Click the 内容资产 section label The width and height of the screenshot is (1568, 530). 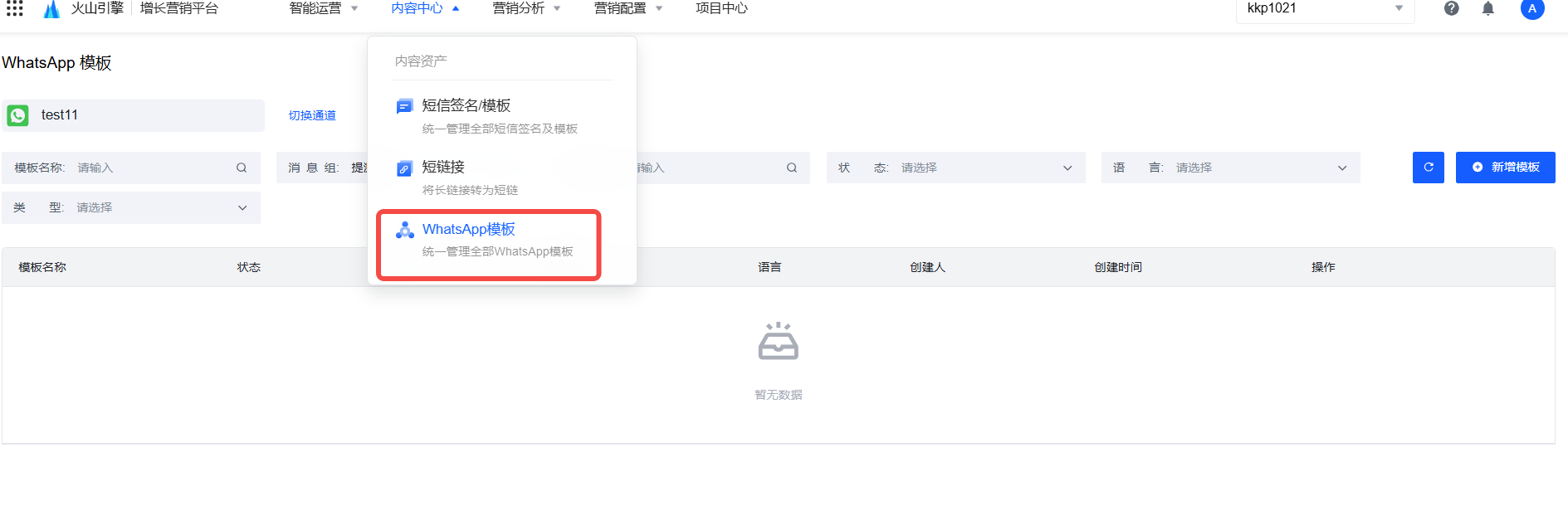[421, 61]
